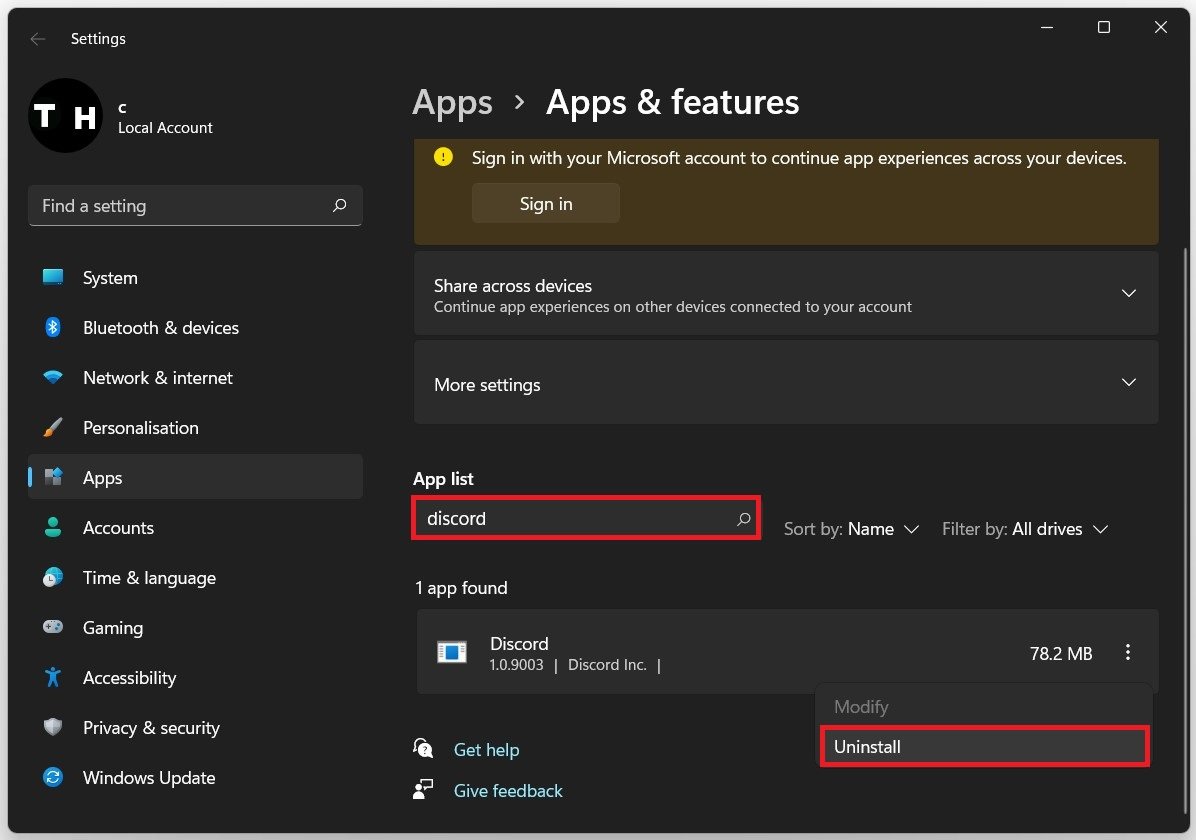Expand Share across devices section

coord(1129,294)
